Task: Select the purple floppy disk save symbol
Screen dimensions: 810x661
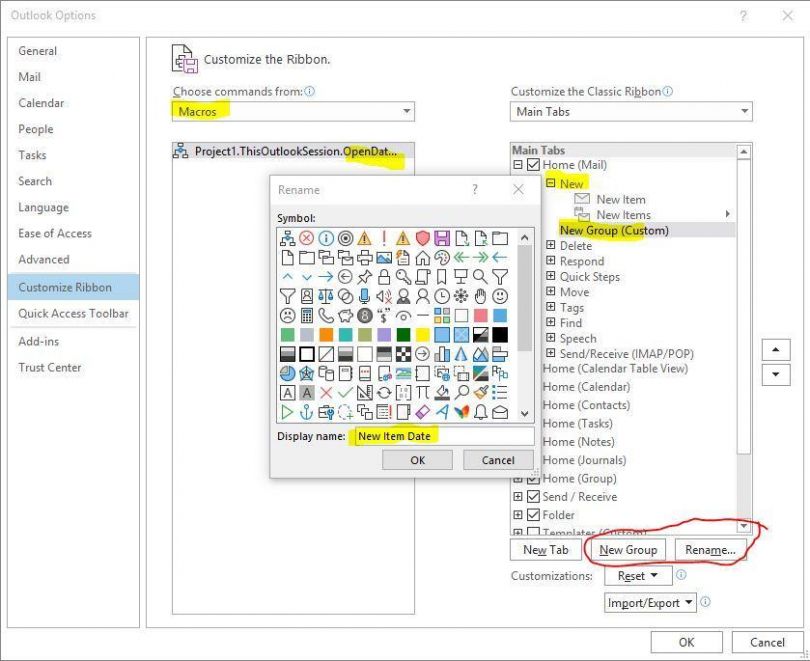Action: click(441, 238)
